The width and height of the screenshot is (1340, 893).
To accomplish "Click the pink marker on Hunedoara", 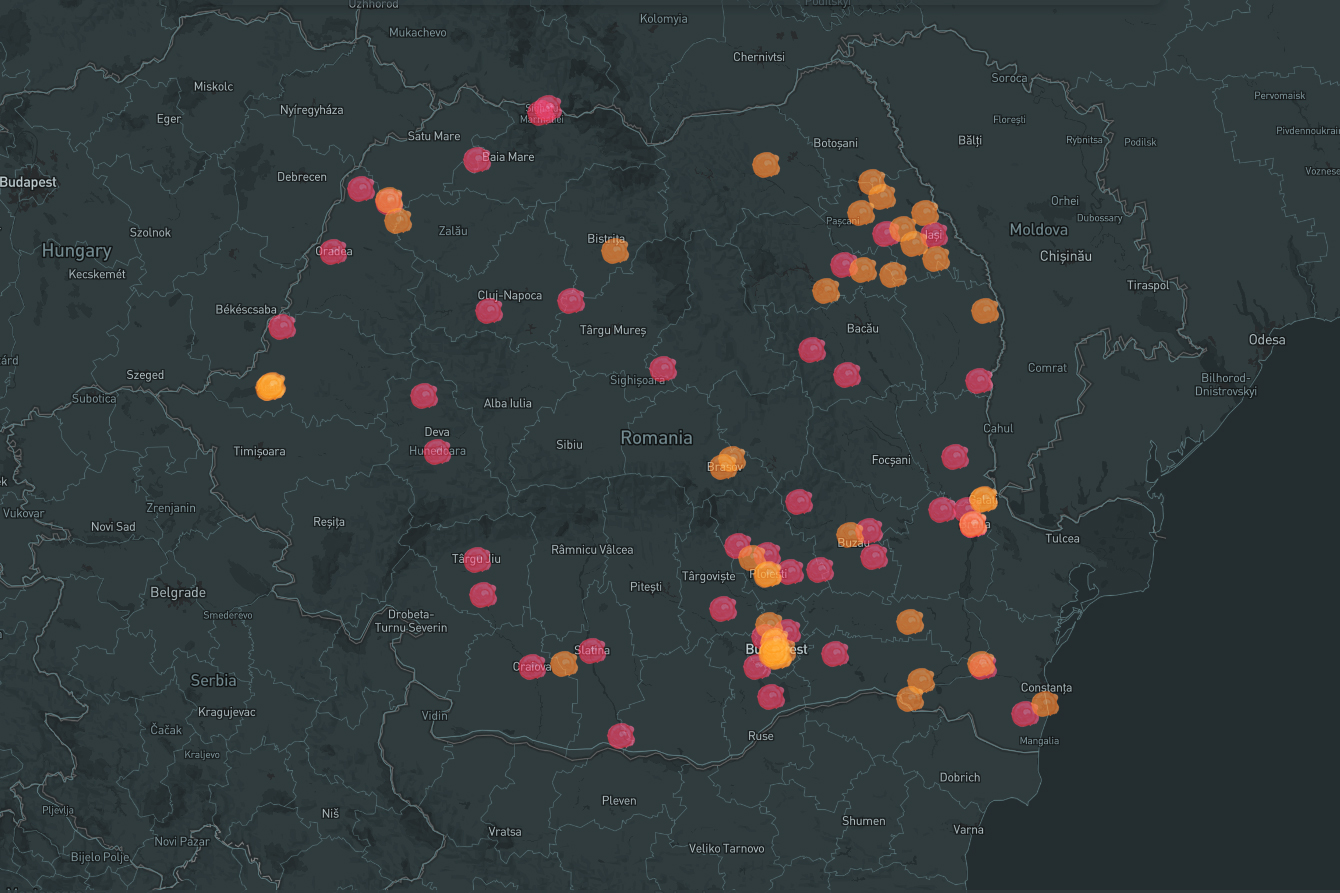I will pos(437,452).
